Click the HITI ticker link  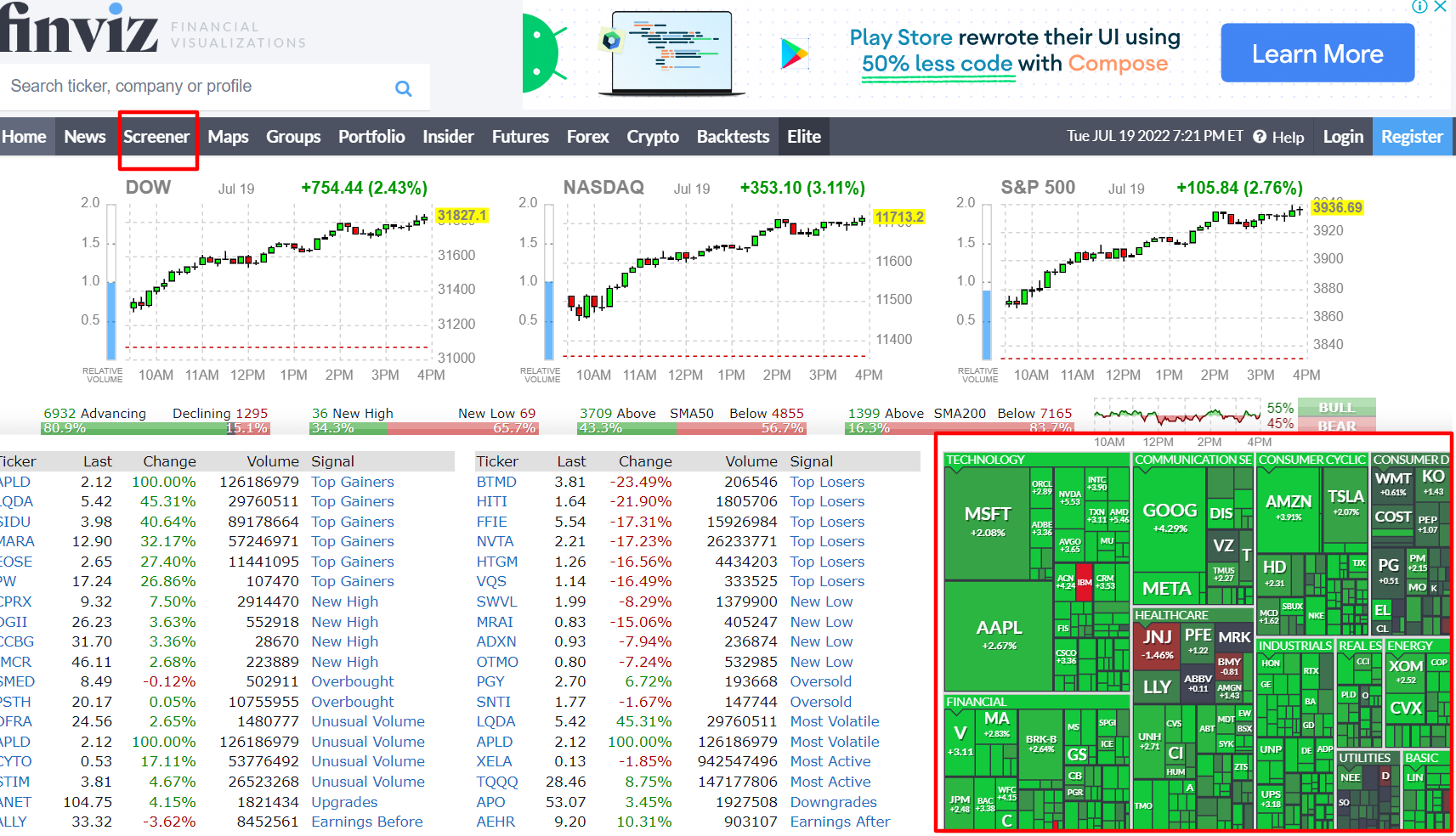click(491, 501)
